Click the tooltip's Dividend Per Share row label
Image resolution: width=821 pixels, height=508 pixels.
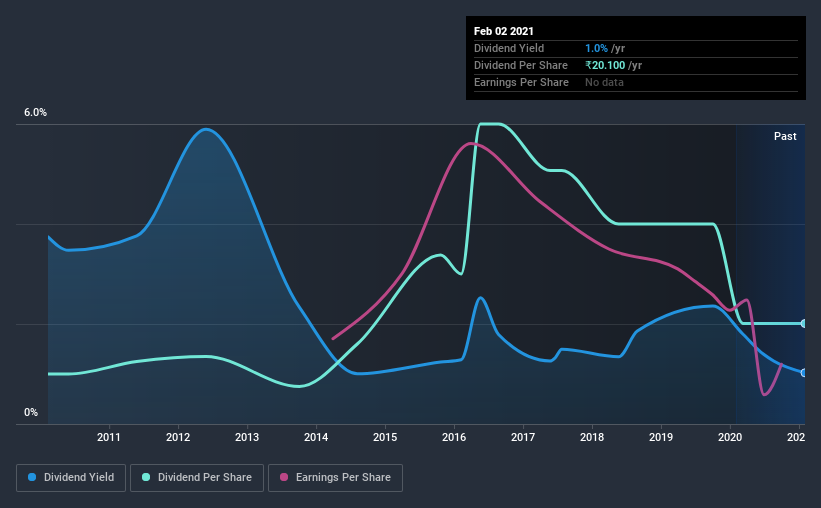point(520,65)
